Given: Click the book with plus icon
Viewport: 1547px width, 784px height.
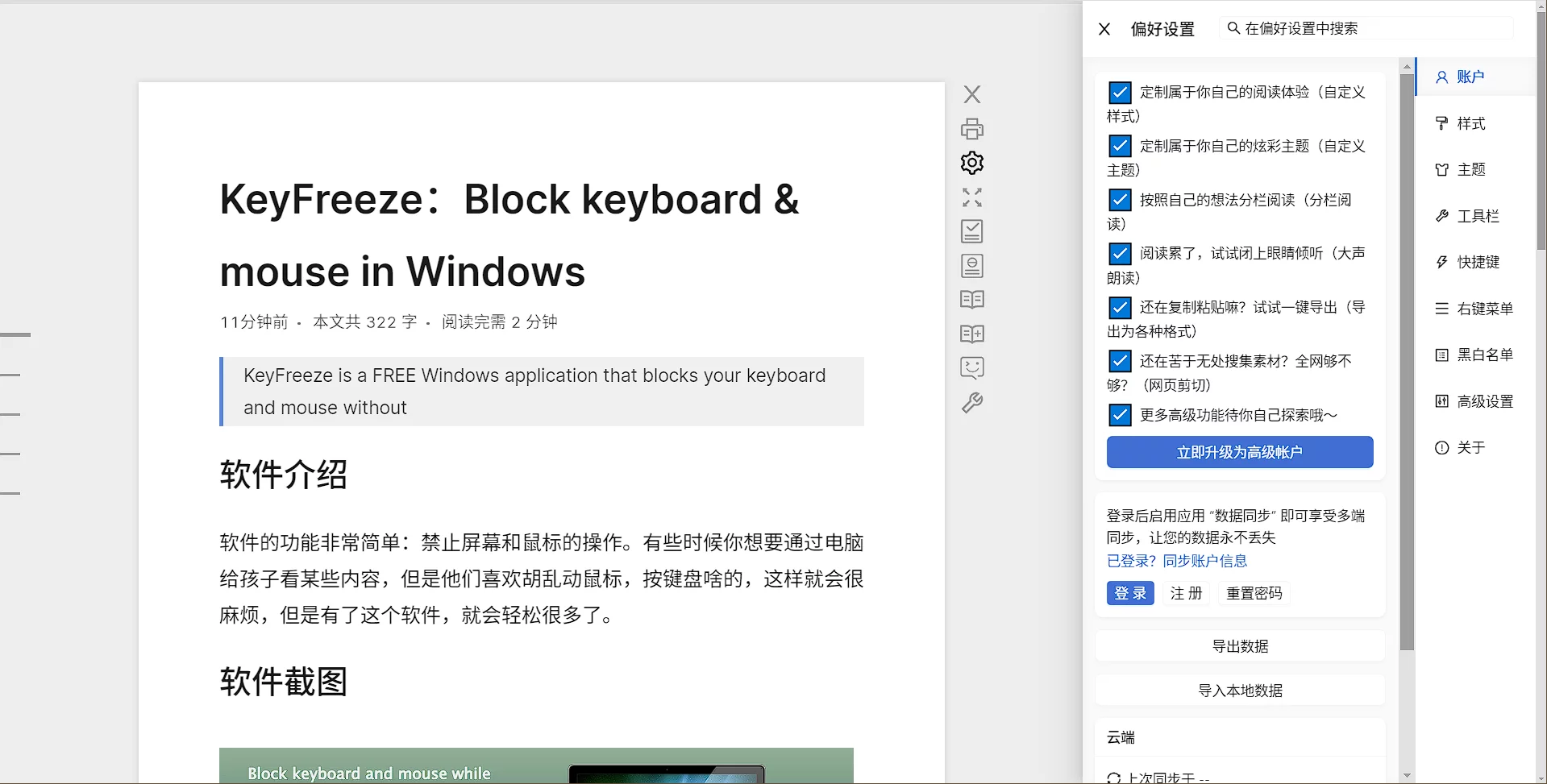Looking at the screenshot, I should (971, 334).
